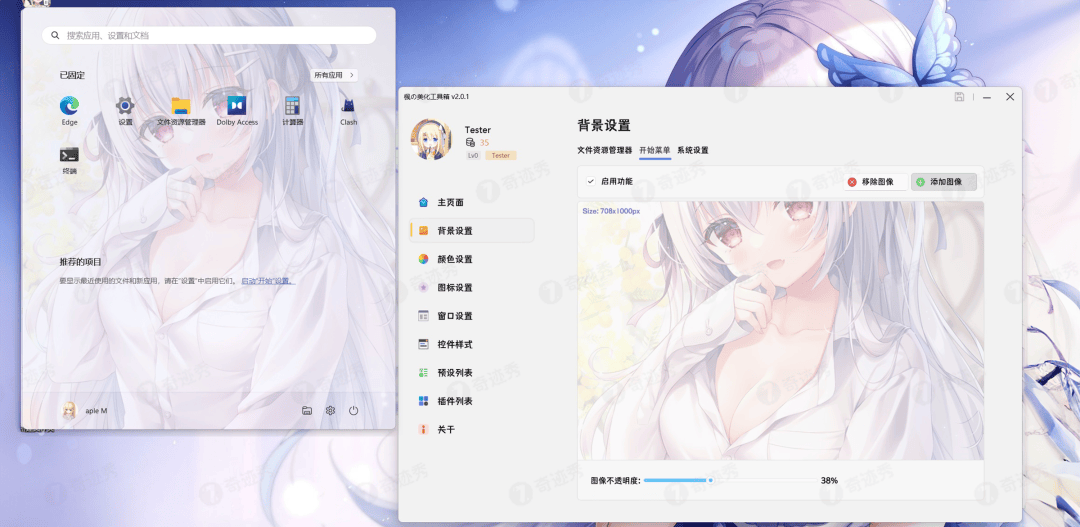
Task: Switch to 文件资源管理器 tab
Action: click(x=604, y=150)
